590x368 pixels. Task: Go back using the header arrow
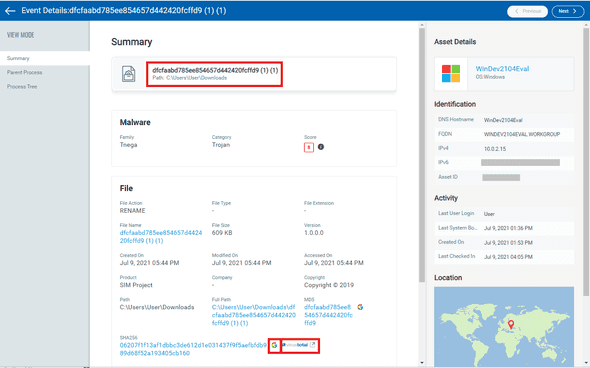click(10, 11)
